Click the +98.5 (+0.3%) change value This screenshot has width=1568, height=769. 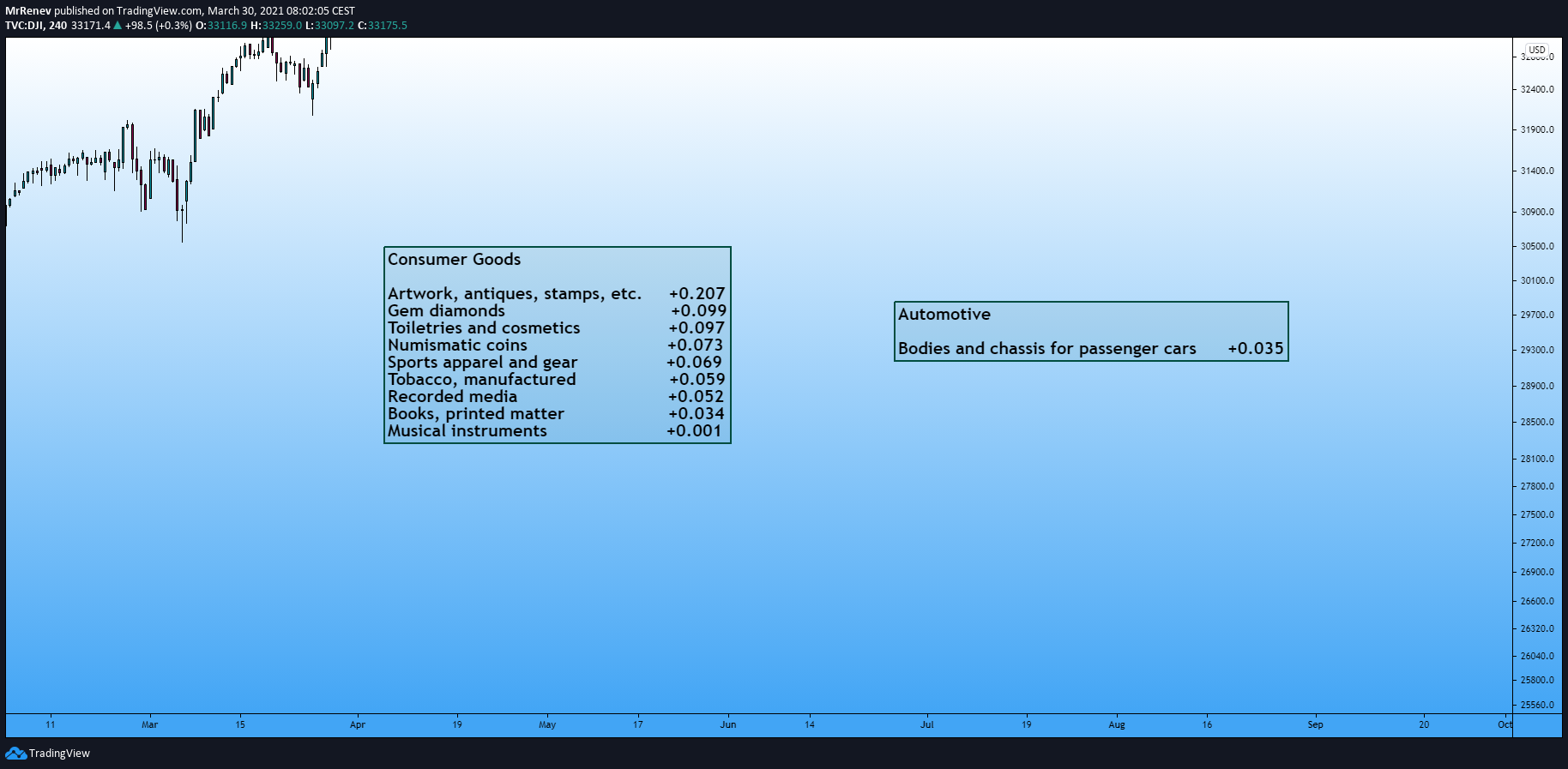click(159, 26)
